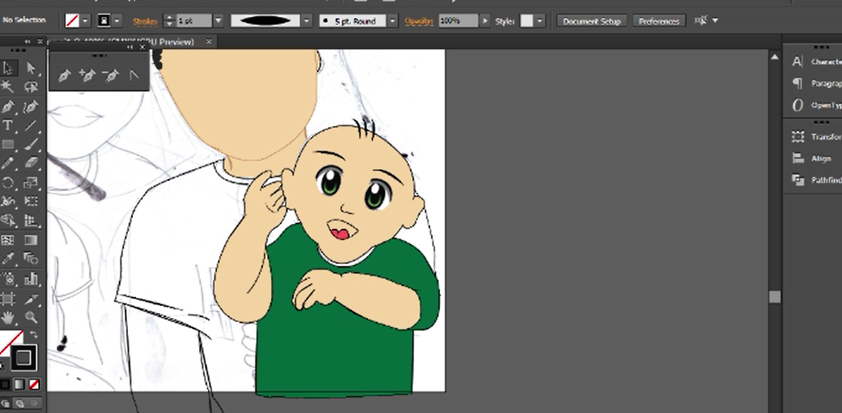Close the document tab
The image size is (842, 413).
tap(209, 41)
